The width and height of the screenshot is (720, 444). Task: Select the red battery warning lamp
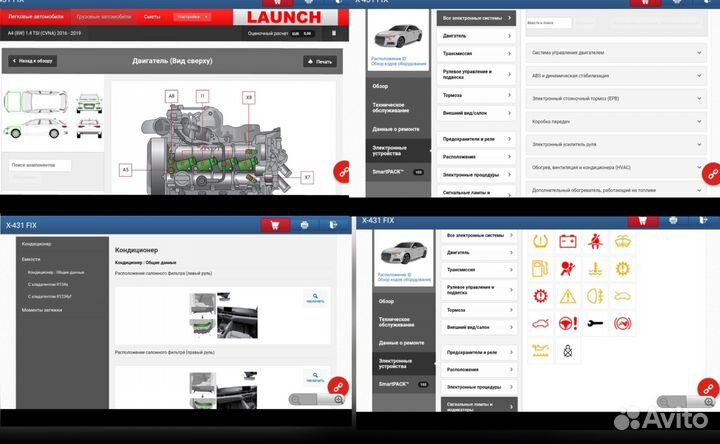[568, 241]
